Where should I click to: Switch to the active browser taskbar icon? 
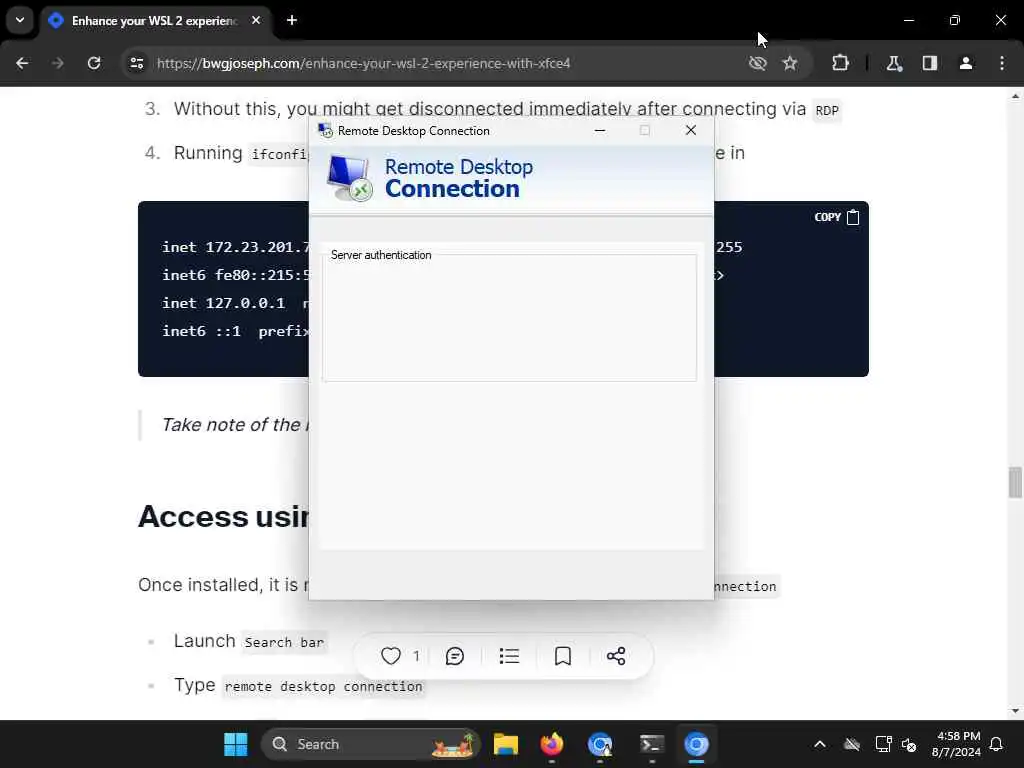pyautogui.click(x=696, y=744)
